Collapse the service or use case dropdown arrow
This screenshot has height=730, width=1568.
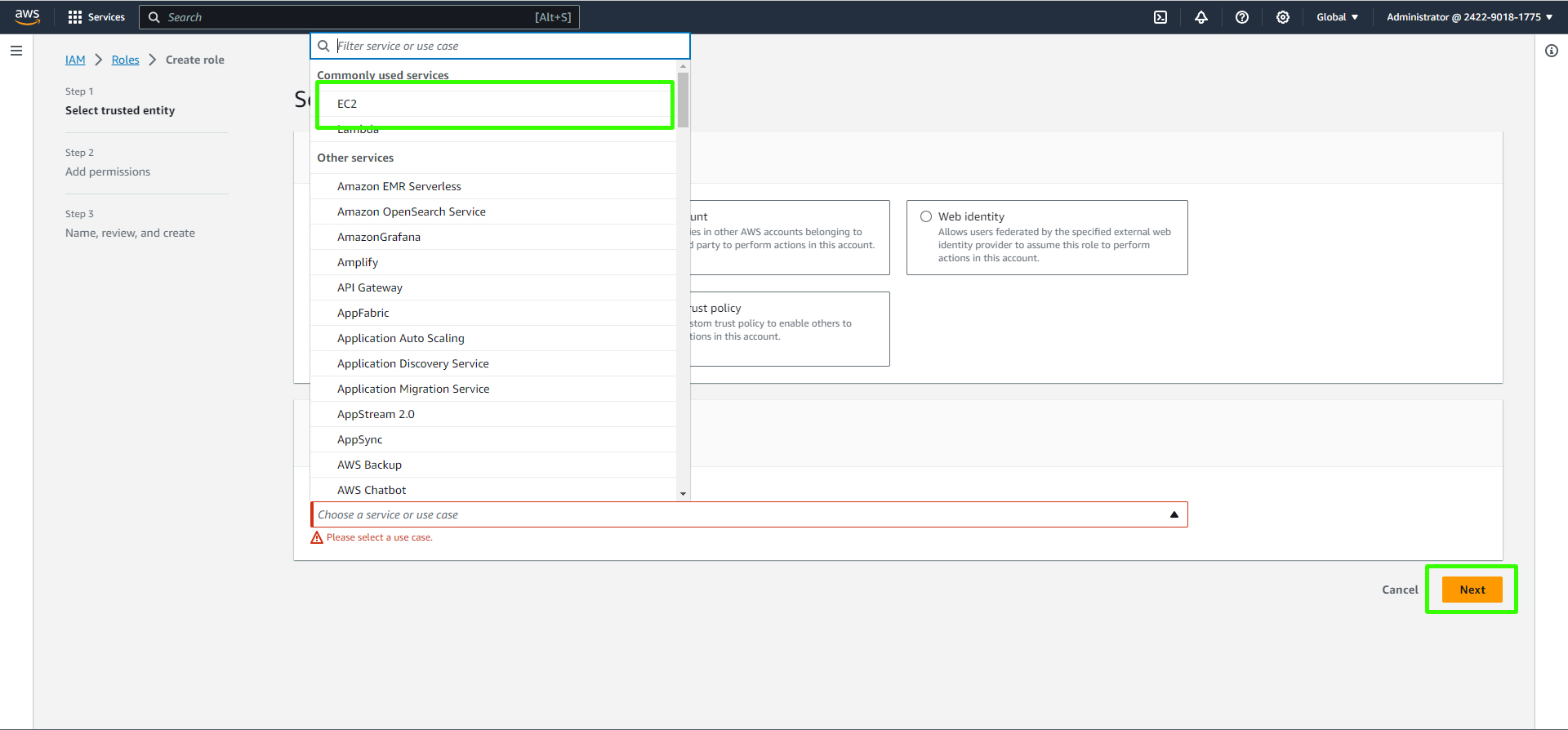[1174, 514]
